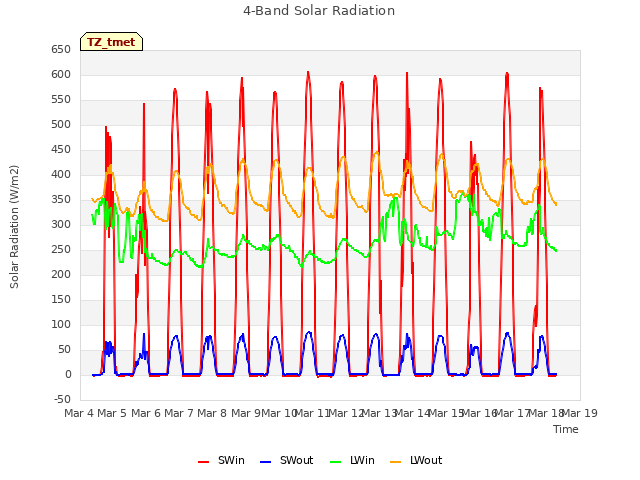The height and width of the screenshot is (480, 640).
Task: Click the -50 y-axis tick label
Action: click(62, 400)
